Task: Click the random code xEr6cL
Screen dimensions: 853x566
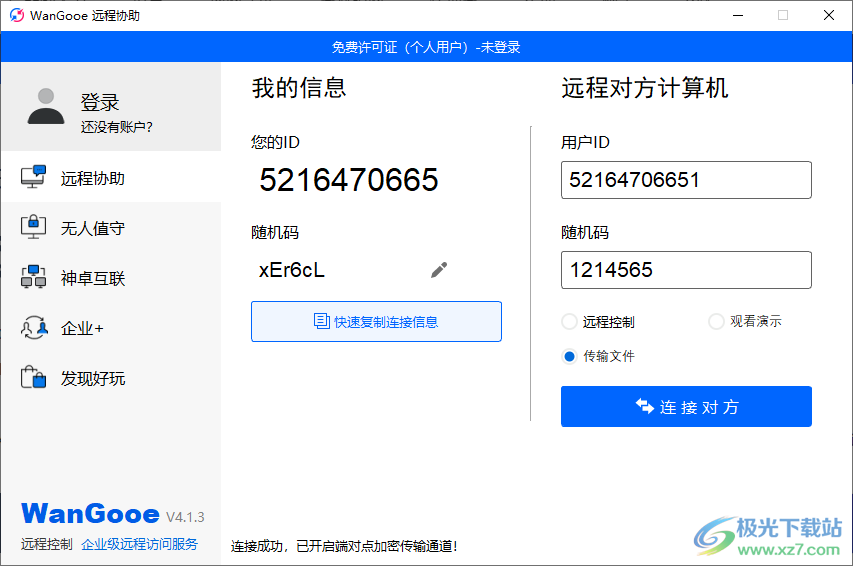Action: [x=292, y=270]
